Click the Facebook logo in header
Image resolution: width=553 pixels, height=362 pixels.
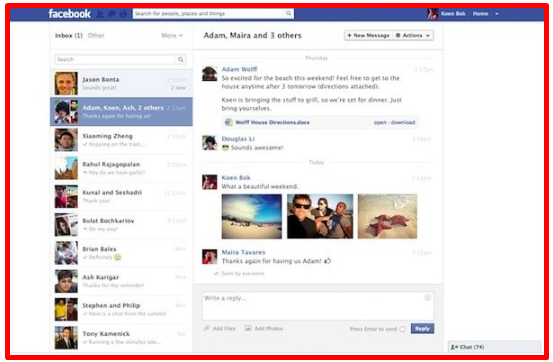tap(69, 14)
